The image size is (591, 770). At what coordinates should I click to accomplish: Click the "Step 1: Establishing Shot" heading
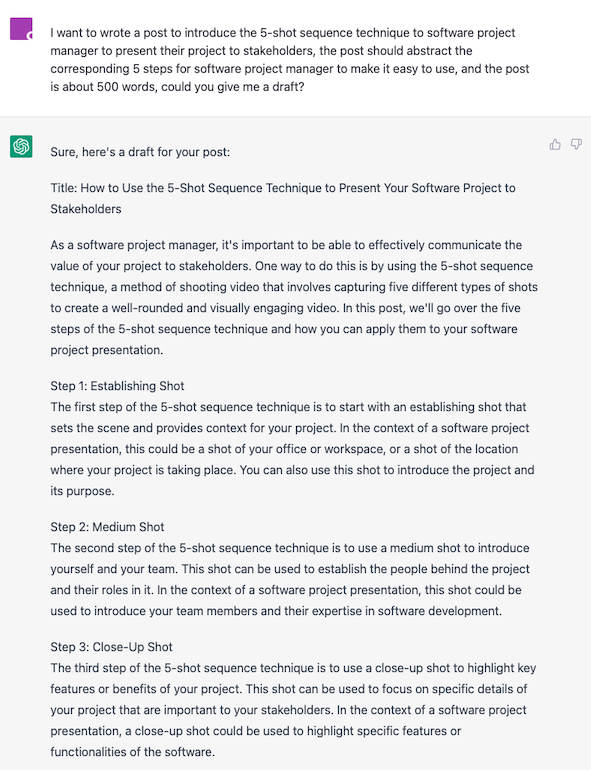(117, 386)
